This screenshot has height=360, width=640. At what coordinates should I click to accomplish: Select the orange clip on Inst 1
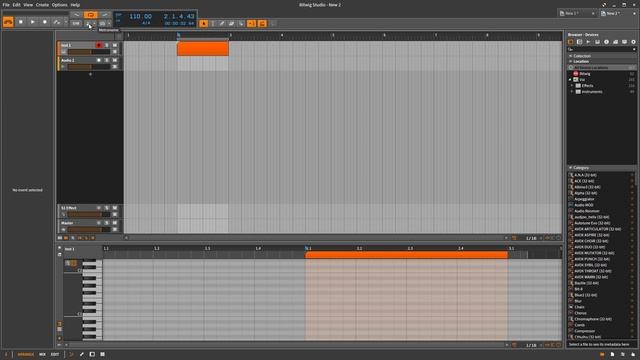203,49
